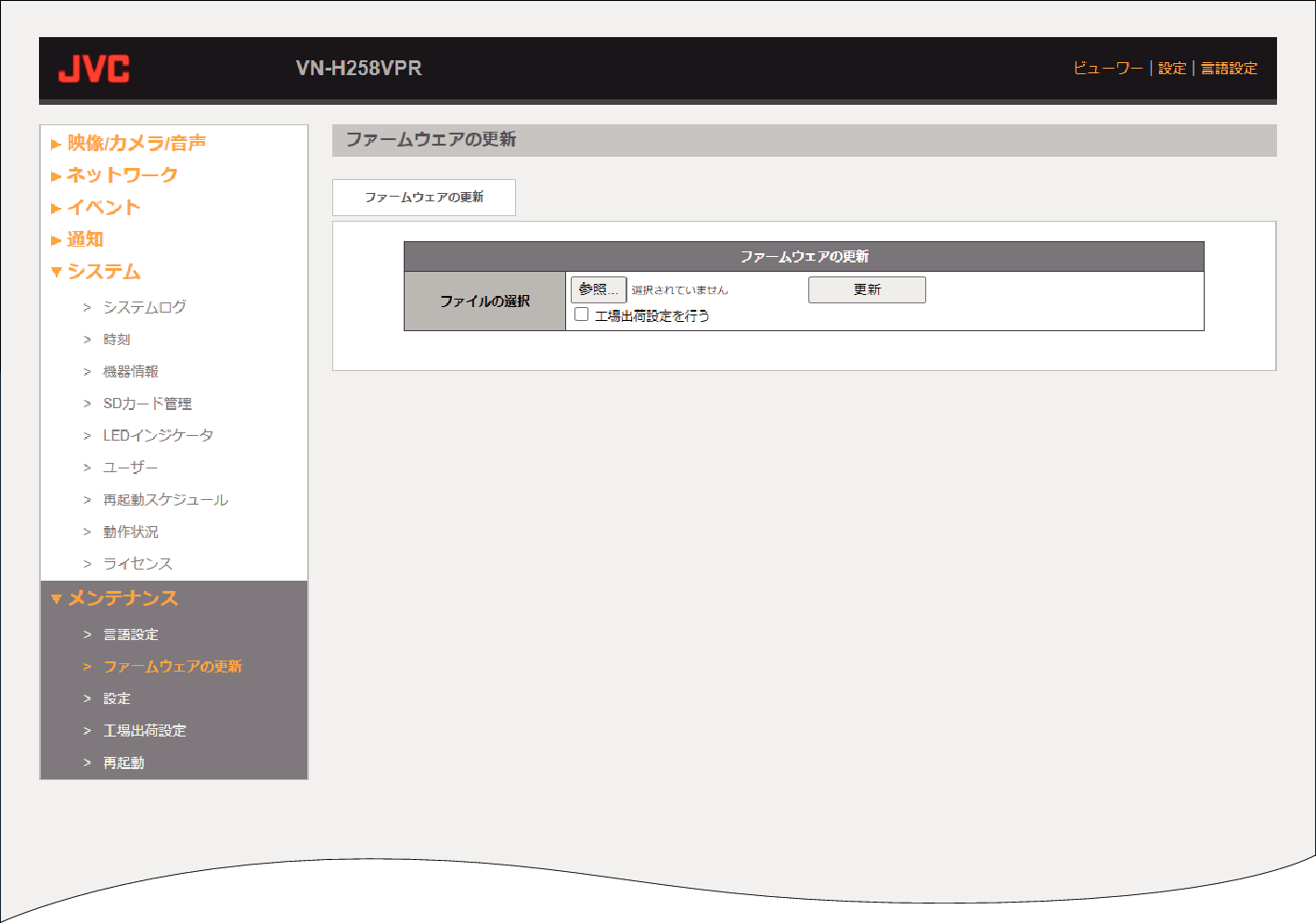Open システムログ in the sidebar

145,307
